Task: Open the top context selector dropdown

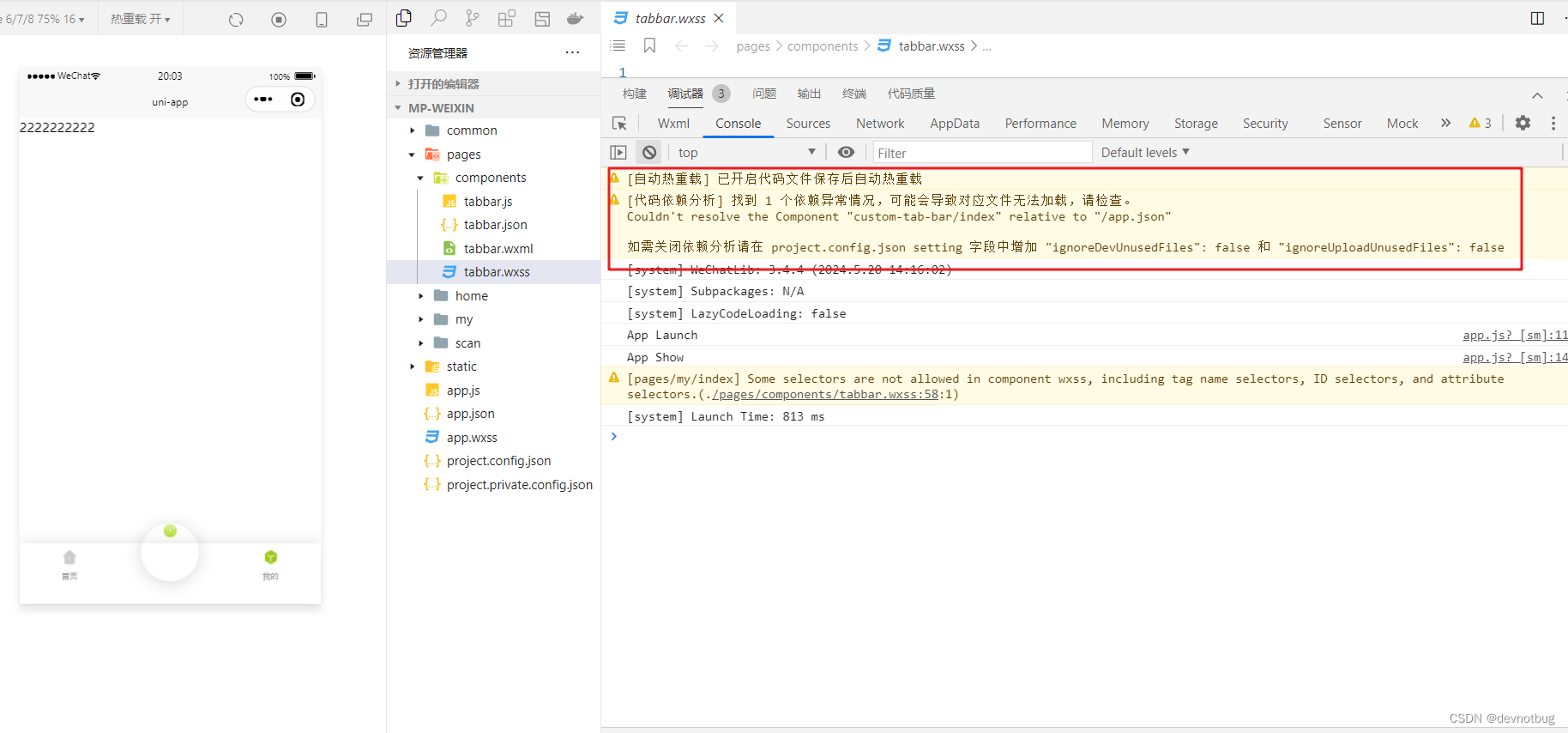Action: pos(746,153)
